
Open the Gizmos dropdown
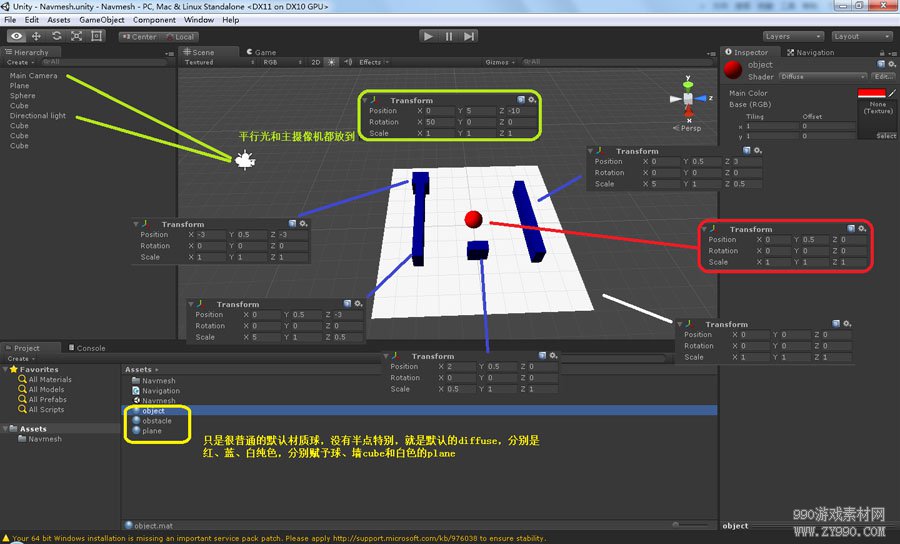point(500,62)
